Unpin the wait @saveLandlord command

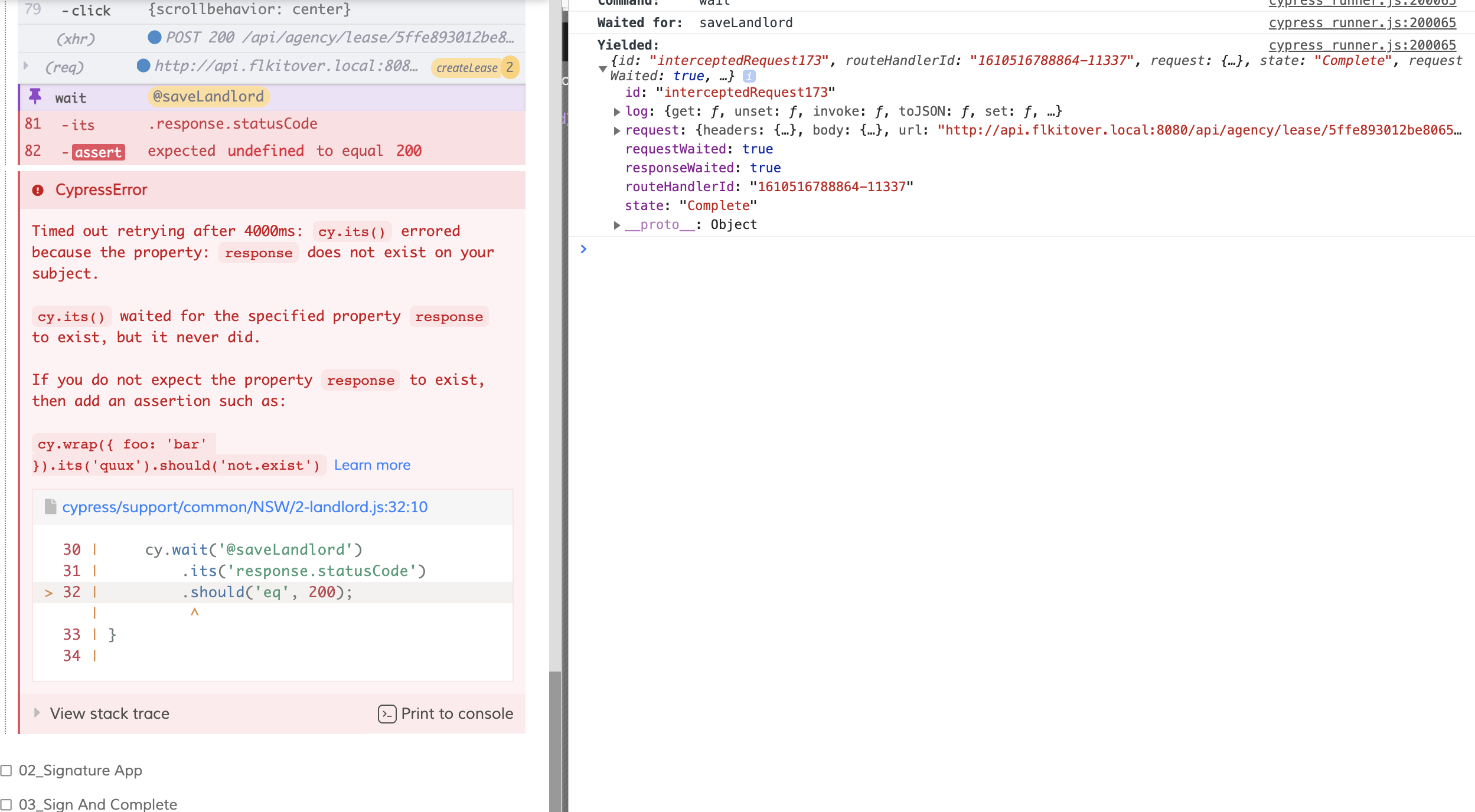coord(37,96)
